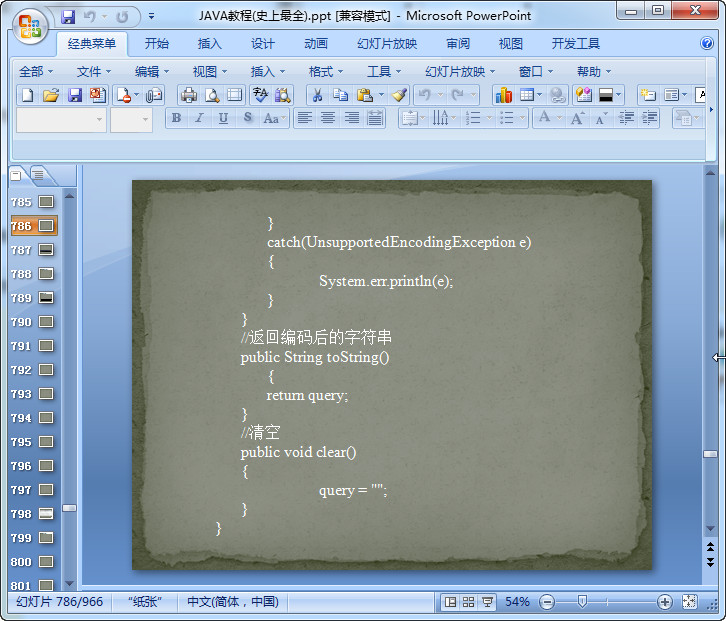Cut selection with scissors icon
This screenshot has width=726, height=621.
(317, 95)
